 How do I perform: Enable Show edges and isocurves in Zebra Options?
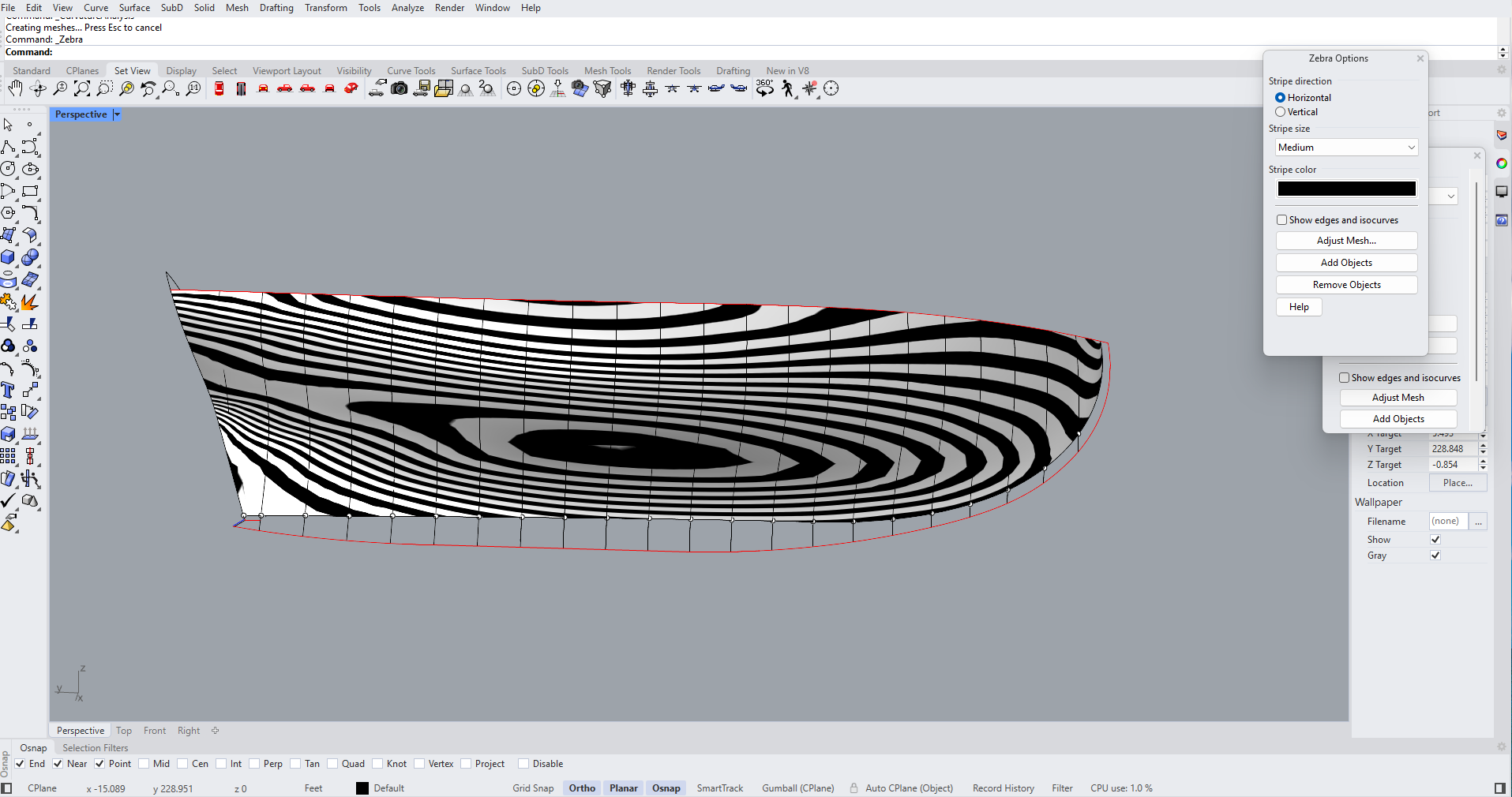[1282, 220]
